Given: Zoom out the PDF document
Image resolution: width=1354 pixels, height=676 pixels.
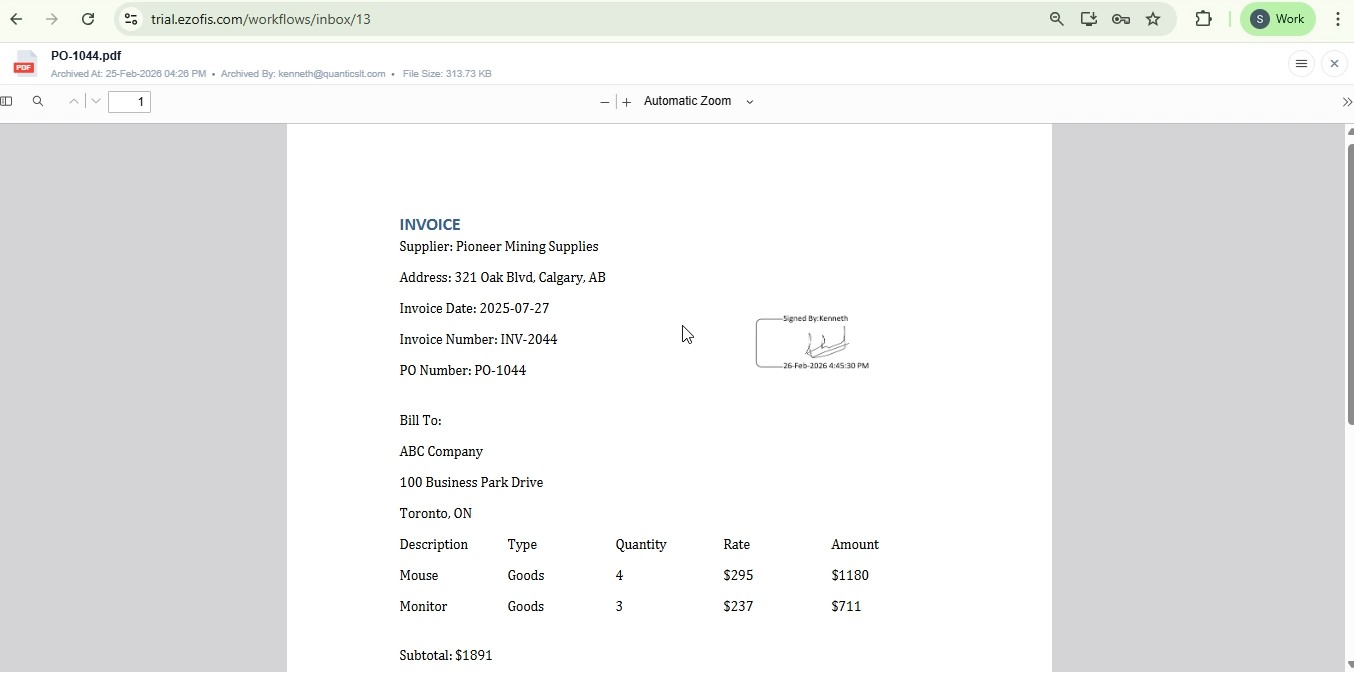Looking at the screenshot, I should click(604, 103).
